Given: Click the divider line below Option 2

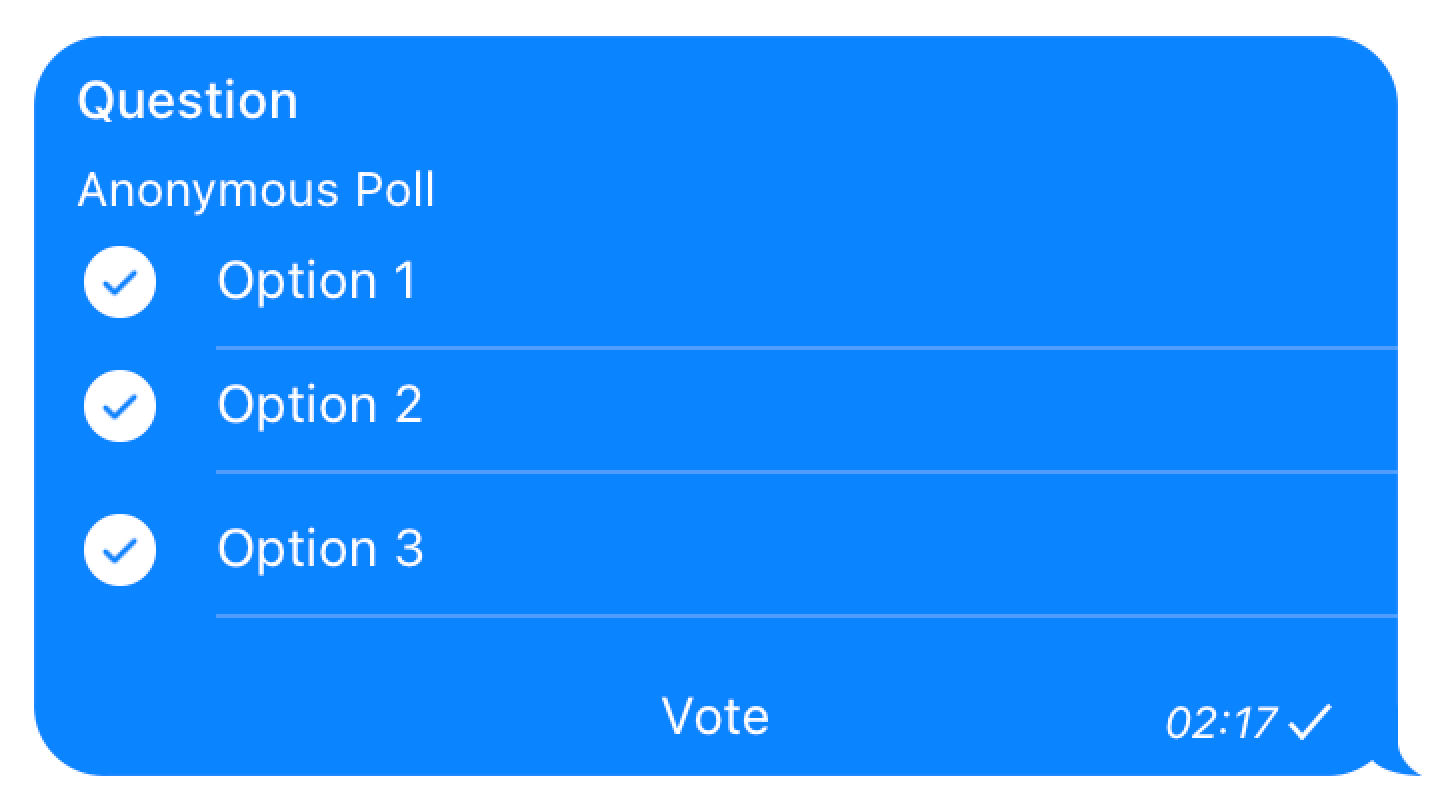Looking at the screenshot, I should point(800,471).
